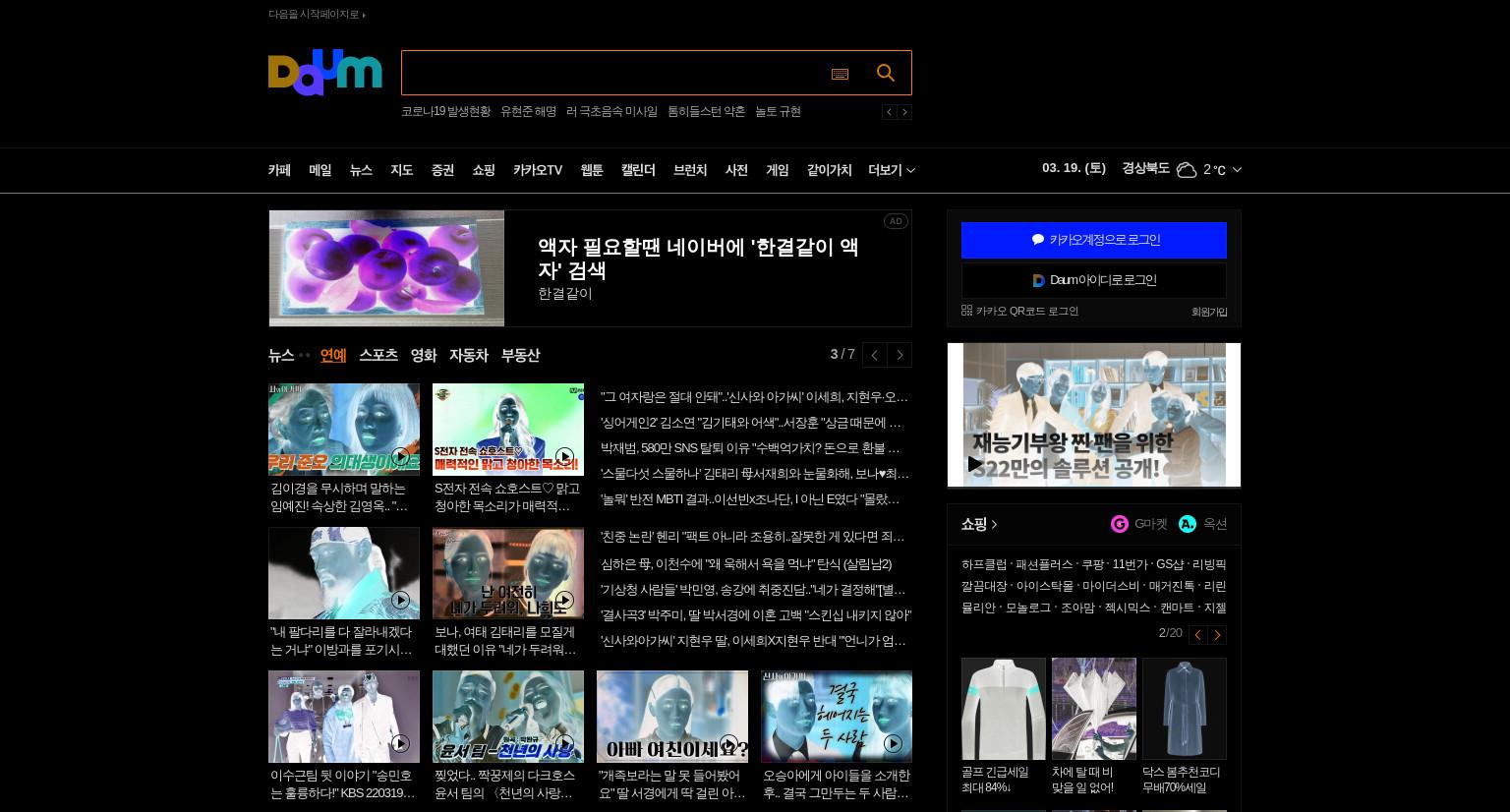
Task: Play the 이수근팀 뒷 이야기 video
Action: click(344, 717)
